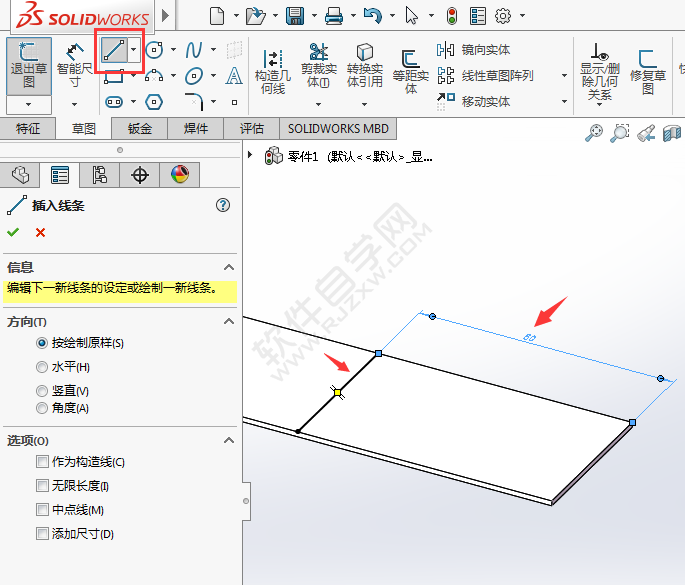The image size is (685, 585).
Task: Select the Spline tool
Action: [194, 49]
